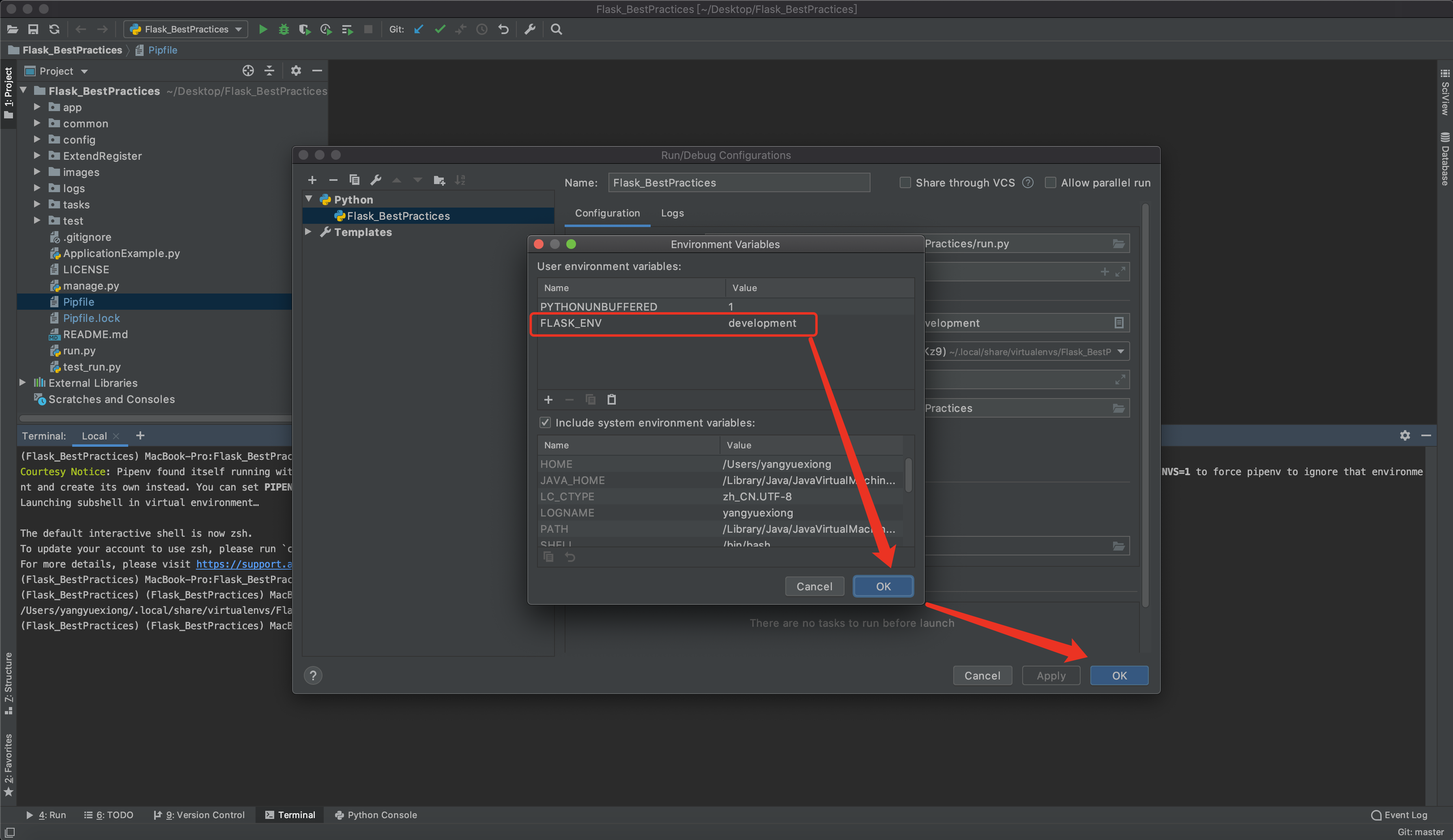The width and height of the screenshot is (1453, 840).
Task: Paste environment variables with clipboard icon
Action: (x=611, y=399)
